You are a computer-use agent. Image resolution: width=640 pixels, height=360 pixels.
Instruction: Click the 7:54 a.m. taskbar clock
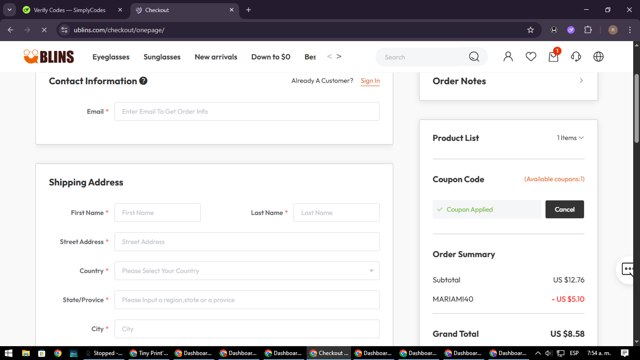pos(599,353)
